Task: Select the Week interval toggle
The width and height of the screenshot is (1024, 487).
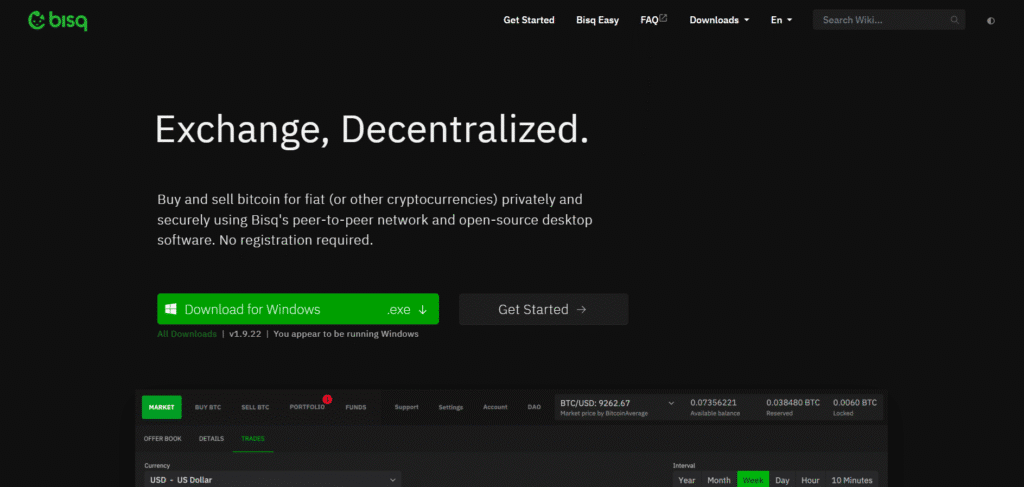Action: pos(750,480)
